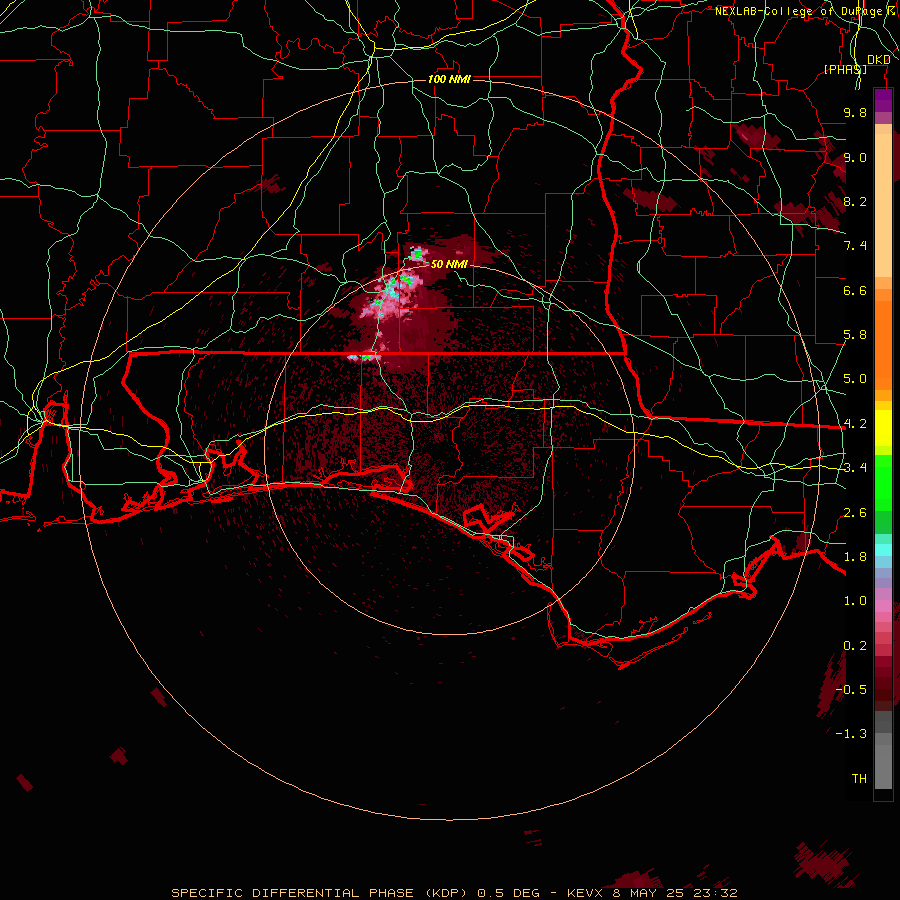This screenshot has height=900, width=900.
Task: Click the 9.0 value on the scale
Action: click(x=855, y=157)
